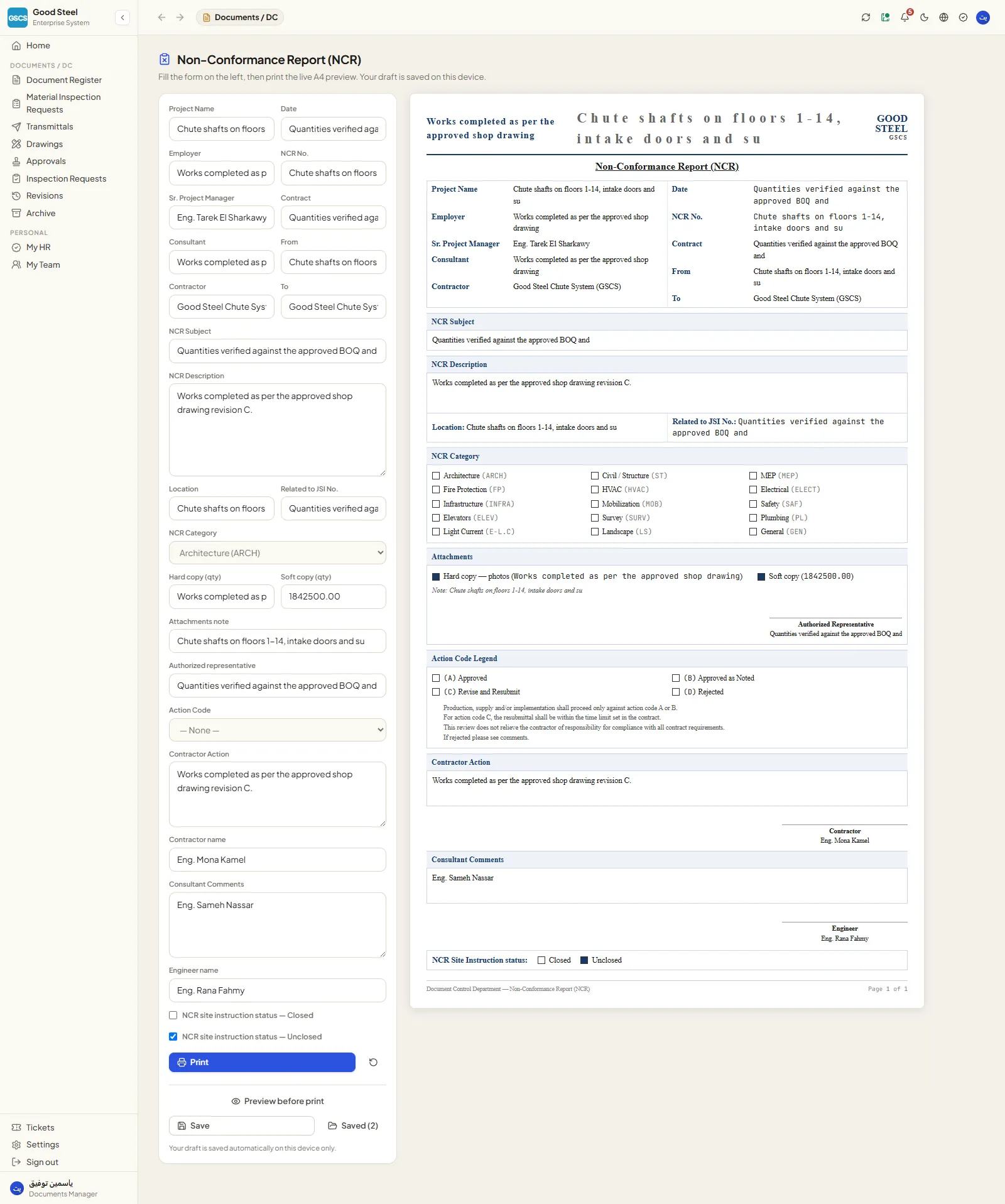Click the Contract input field
This screenshot has width=1005, height=1204.
(x=334, y=217)
